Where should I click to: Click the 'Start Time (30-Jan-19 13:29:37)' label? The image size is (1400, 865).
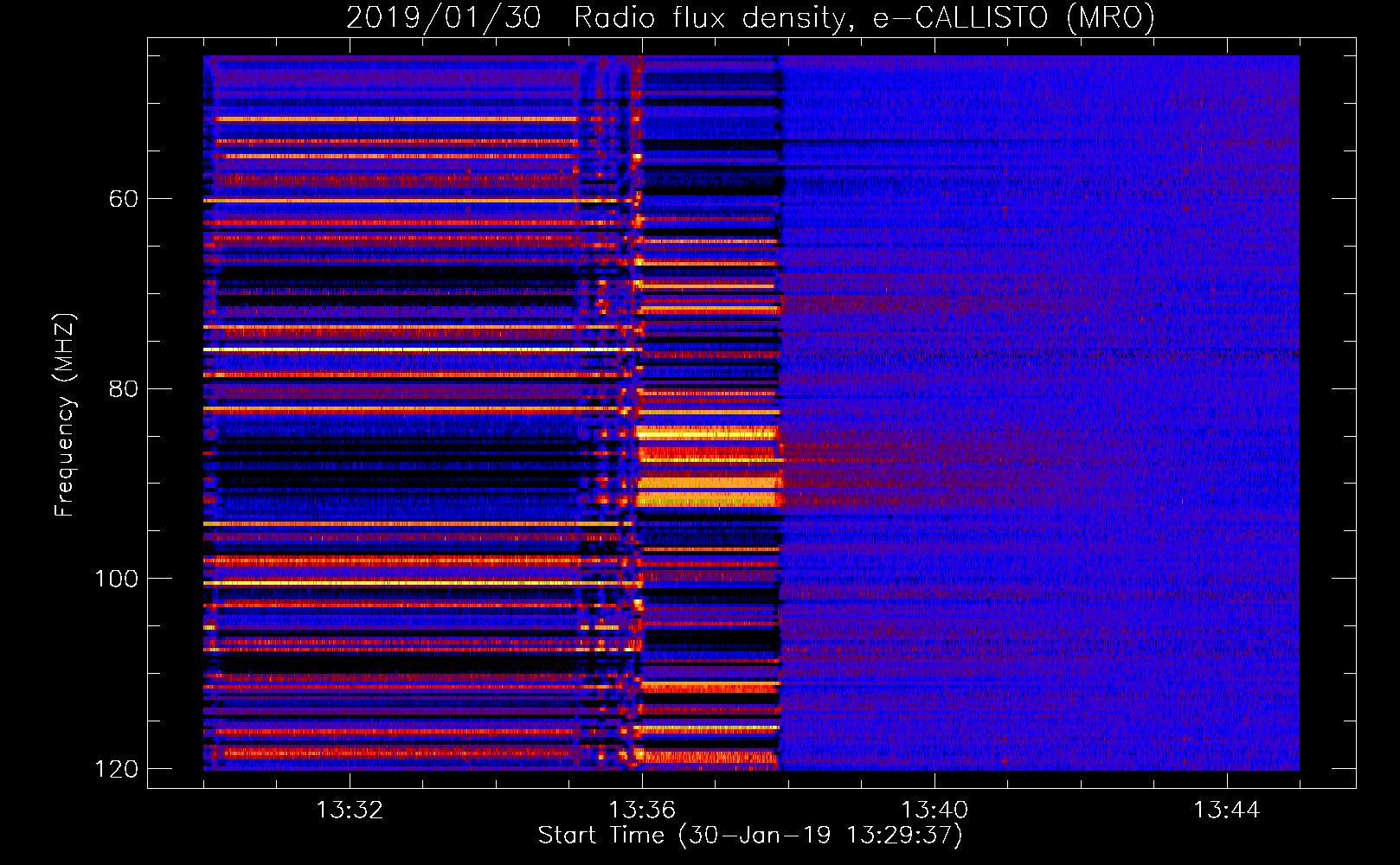pos(750,836)
